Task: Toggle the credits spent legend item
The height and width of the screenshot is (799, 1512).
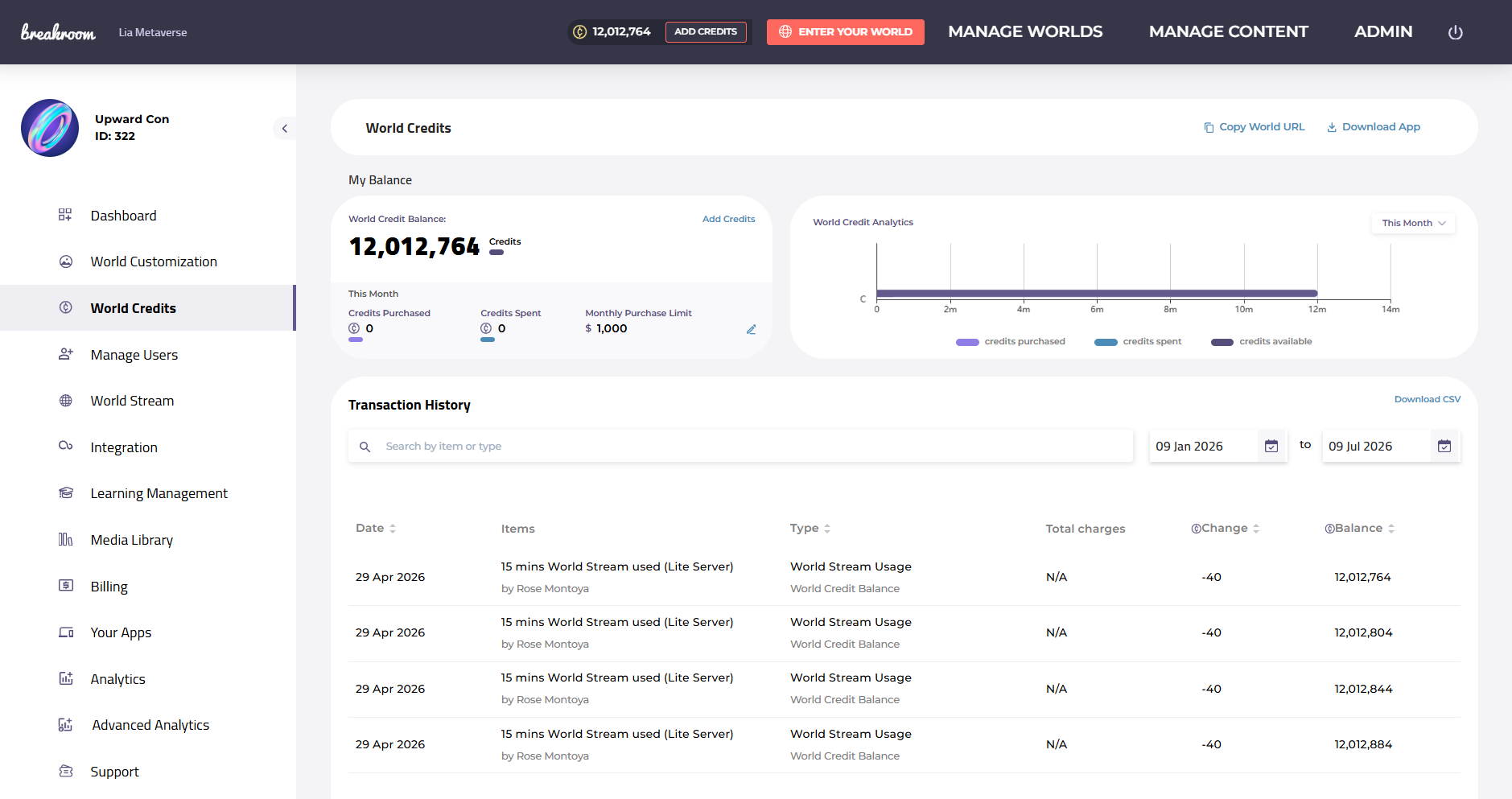Action: [x=1138, y=342]
